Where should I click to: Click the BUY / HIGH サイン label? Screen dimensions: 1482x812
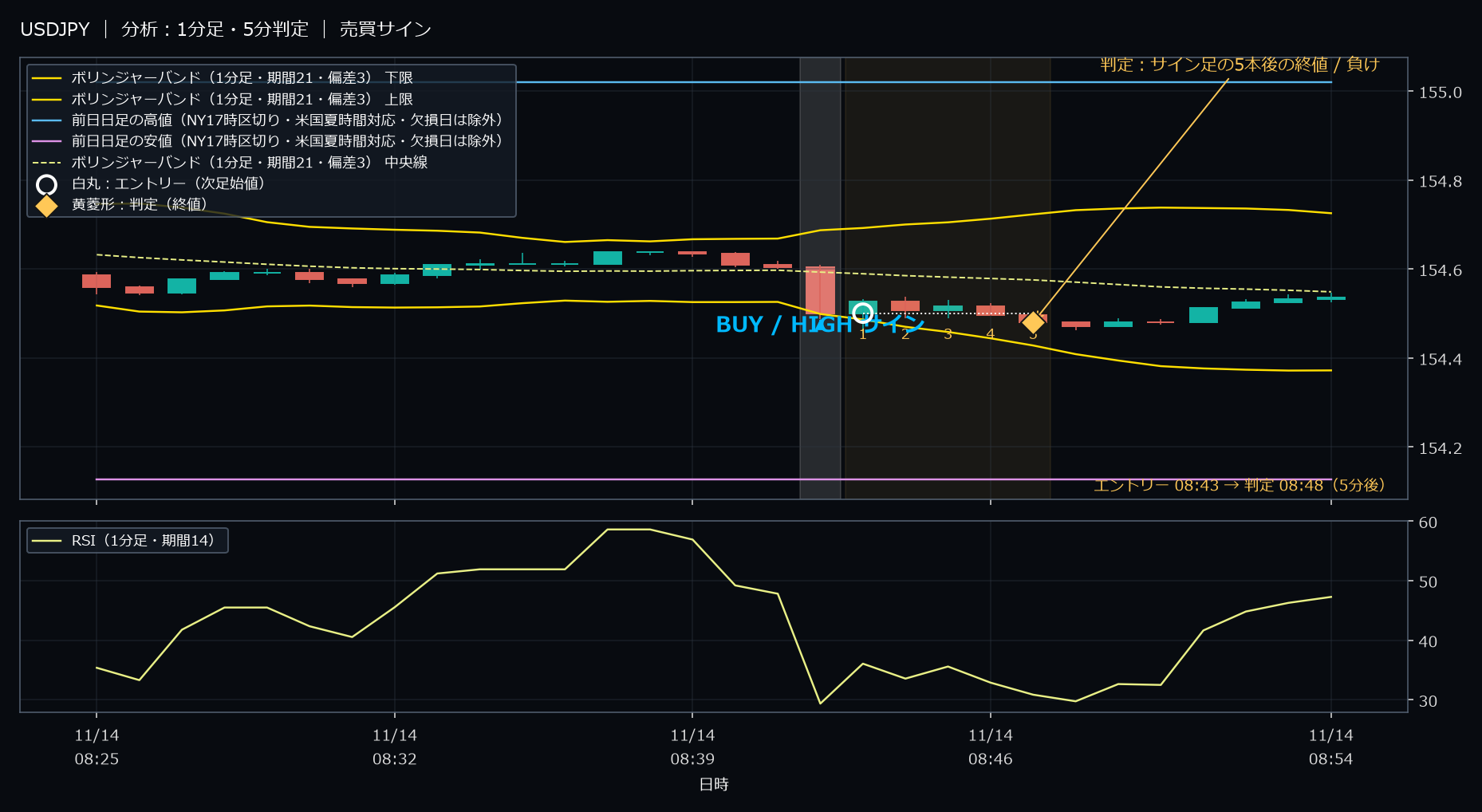[x=820, y=325]
